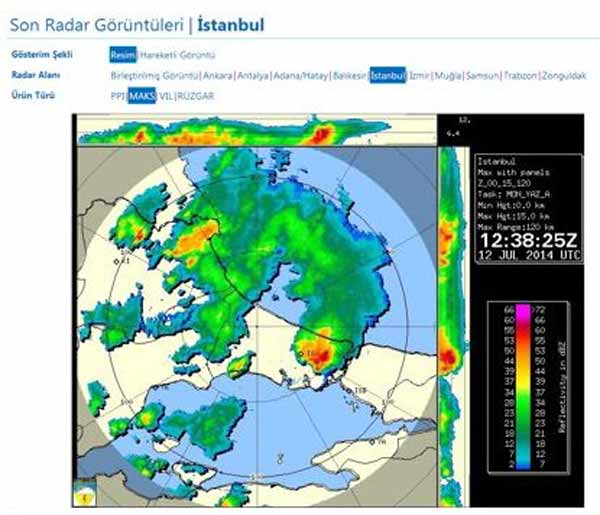This screenshot has width=600, height=515.
Task: Select the Balıkesir radar area
Action: tap(349, 76)
